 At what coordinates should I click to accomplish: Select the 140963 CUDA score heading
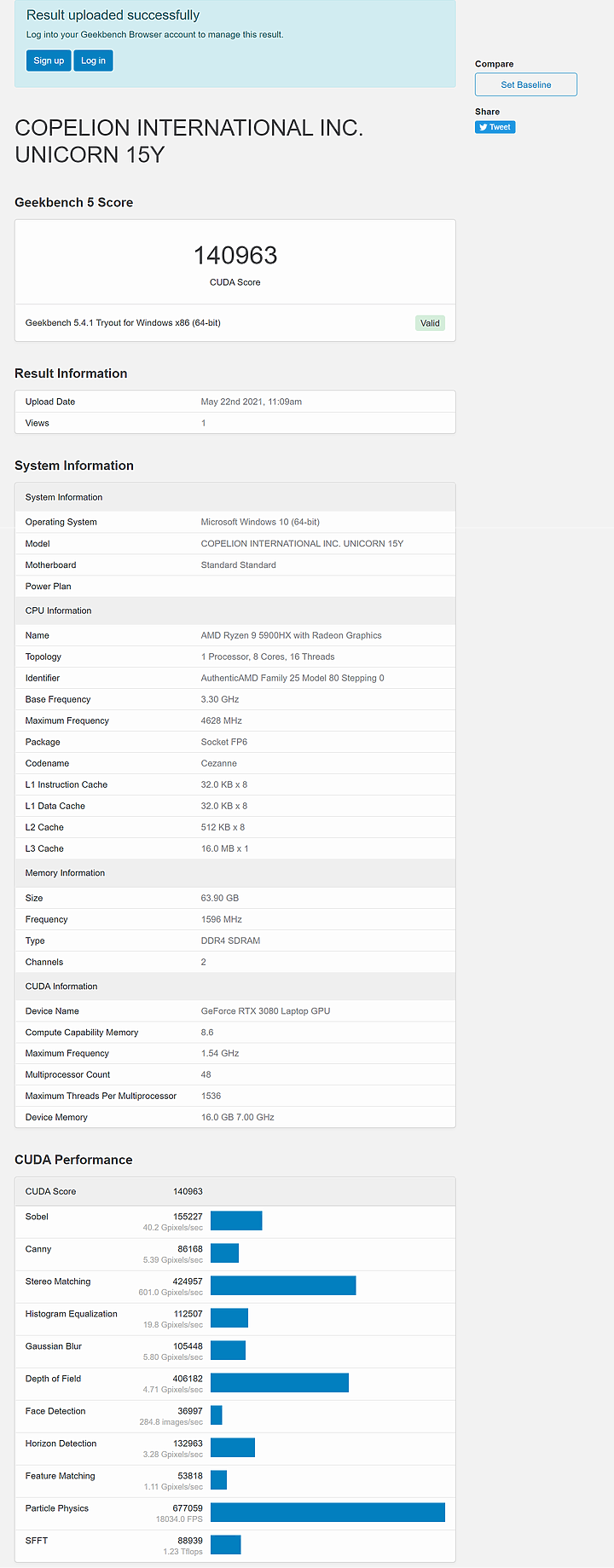235,255
